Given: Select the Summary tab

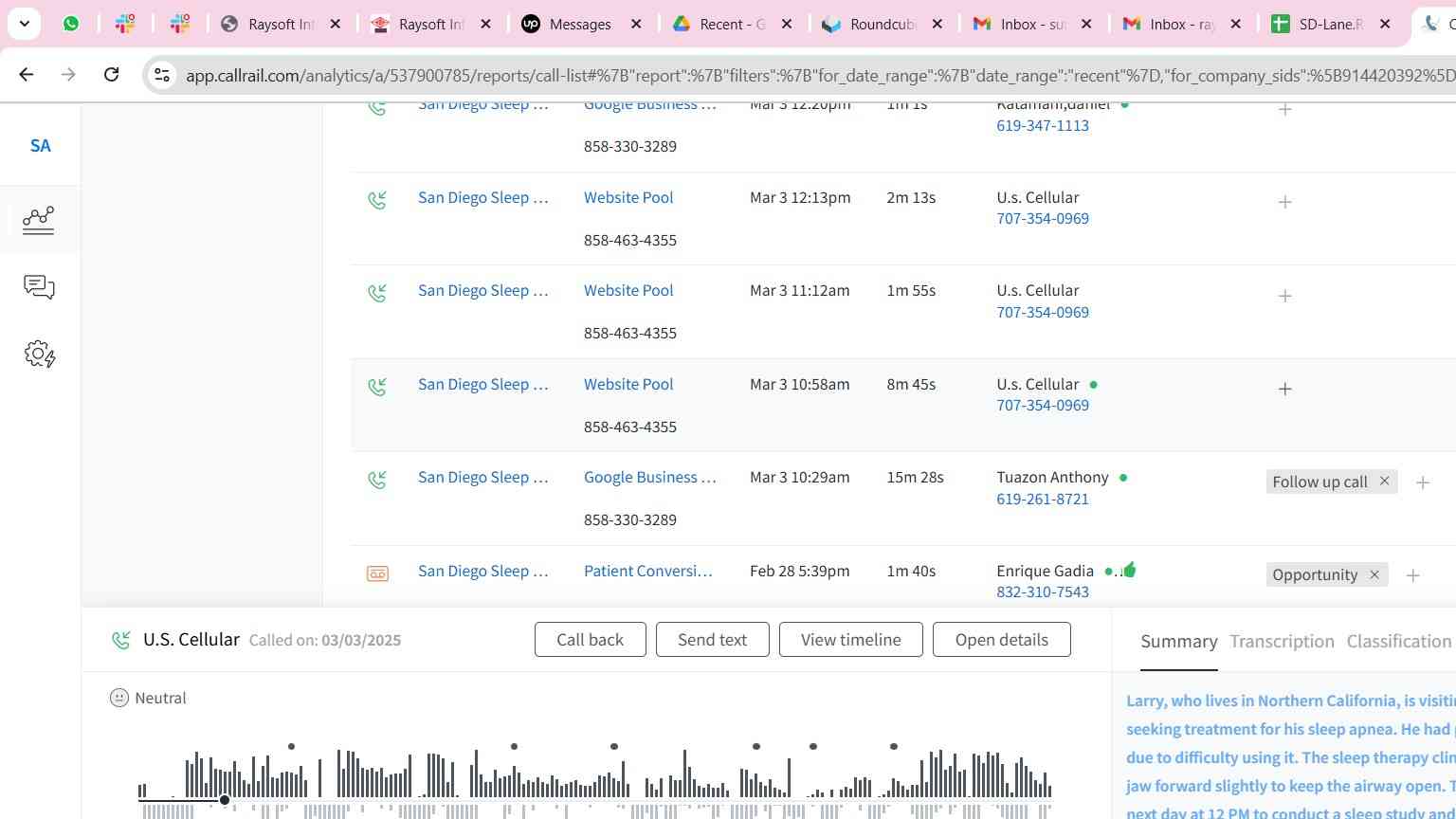Looking at the screenshot, I should point(1179,642).
